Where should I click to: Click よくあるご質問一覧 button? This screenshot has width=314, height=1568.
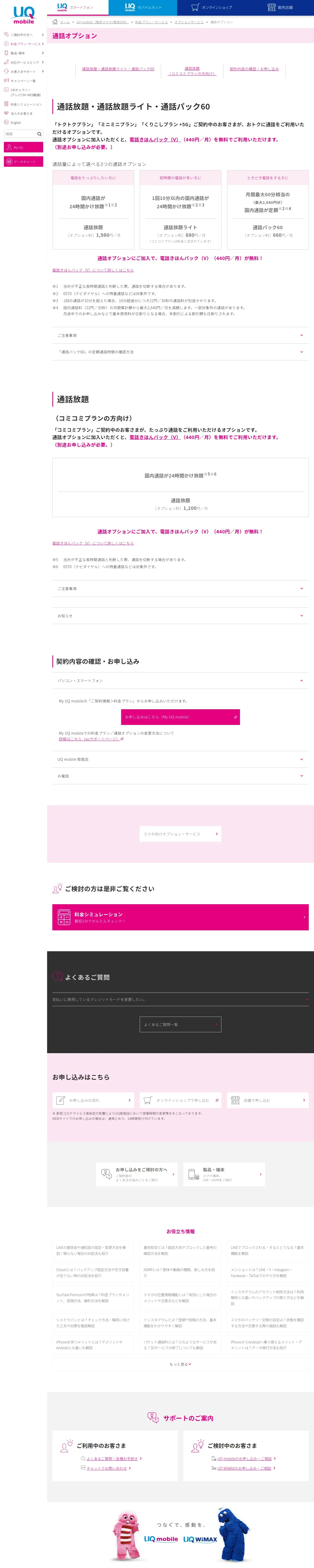(x=181, y=1024)
